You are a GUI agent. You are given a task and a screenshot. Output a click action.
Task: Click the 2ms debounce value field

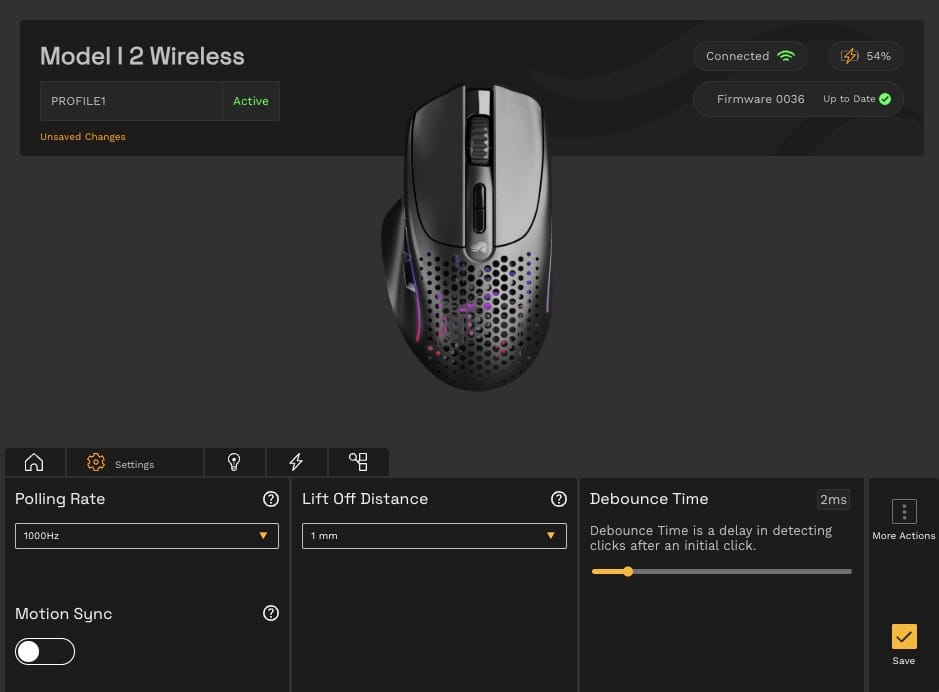(833, 500)
